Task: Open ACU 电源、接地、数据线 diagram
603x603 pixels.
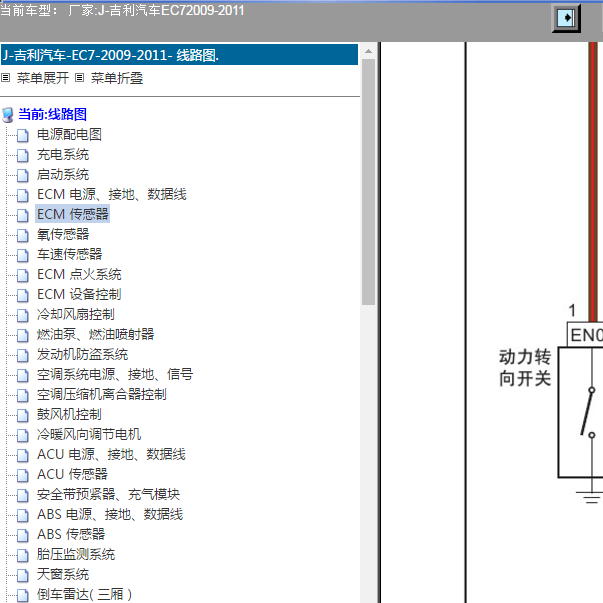Action: [111, 455]
